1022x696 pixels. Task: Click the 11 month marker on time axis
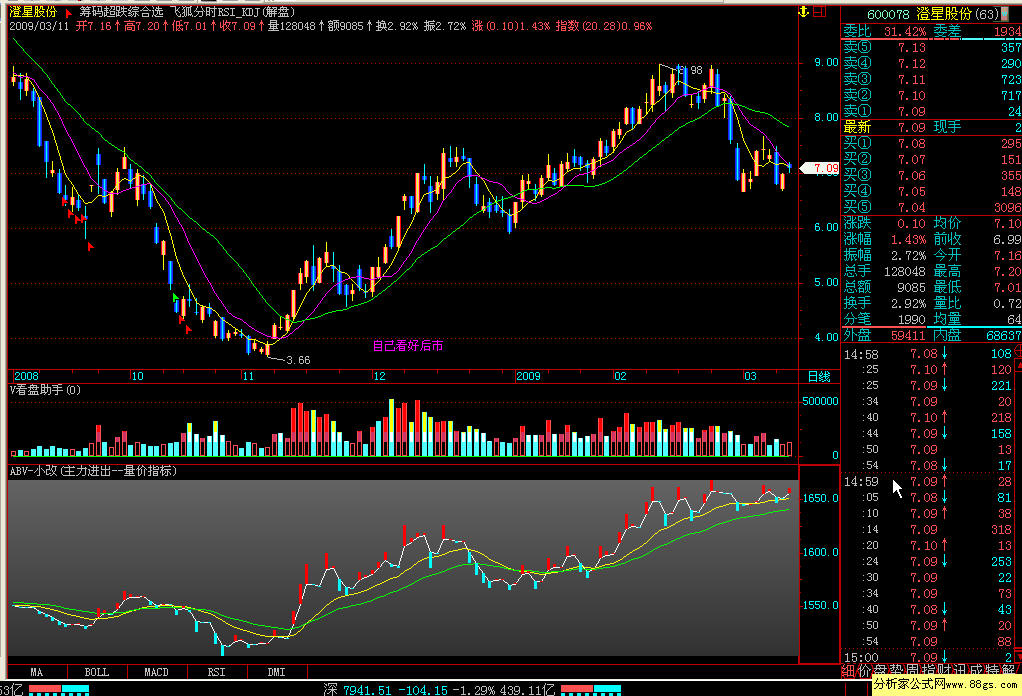pos(248,376)
